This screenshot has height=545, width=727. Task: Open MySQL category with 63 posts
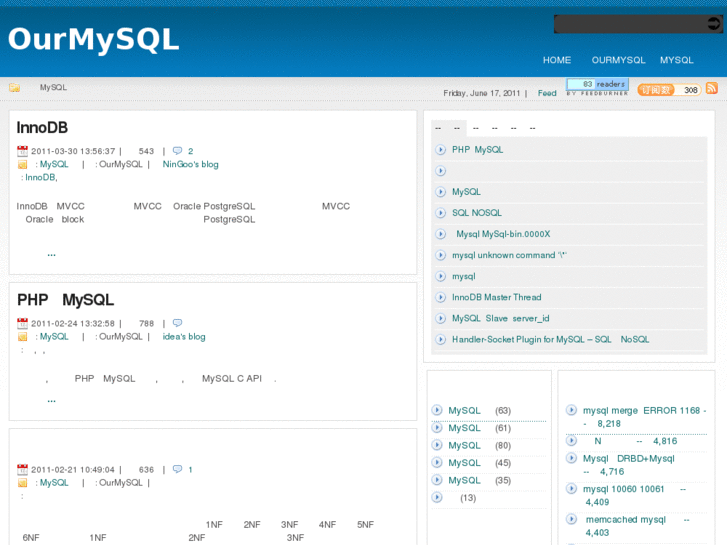(x=464, y=410)
